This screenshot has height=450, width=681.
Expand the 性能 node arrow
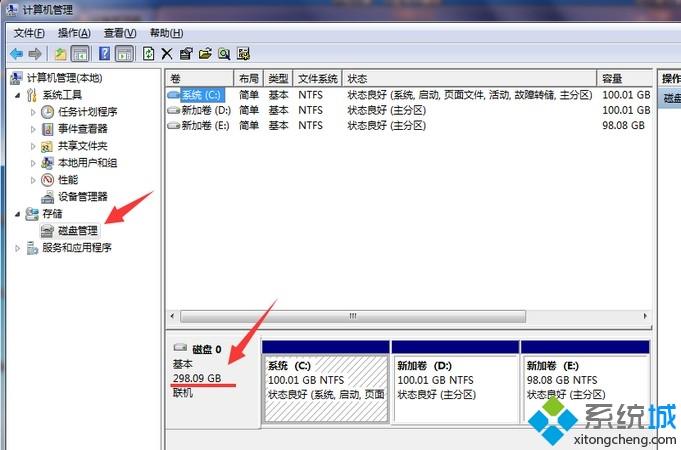pos(33,180)
